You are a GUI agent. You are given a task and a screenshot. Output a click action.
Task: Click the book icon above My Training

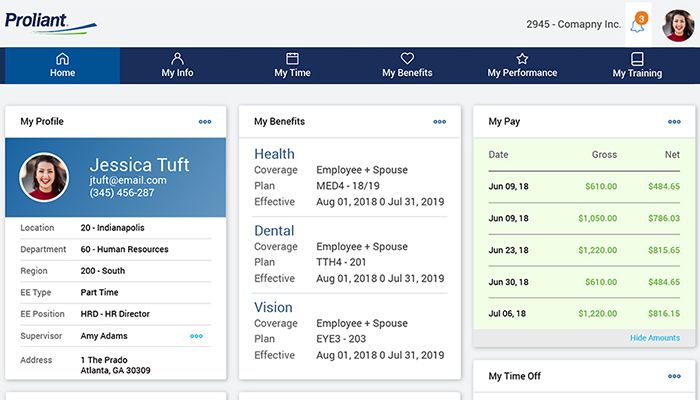click(x=637, y=59)
